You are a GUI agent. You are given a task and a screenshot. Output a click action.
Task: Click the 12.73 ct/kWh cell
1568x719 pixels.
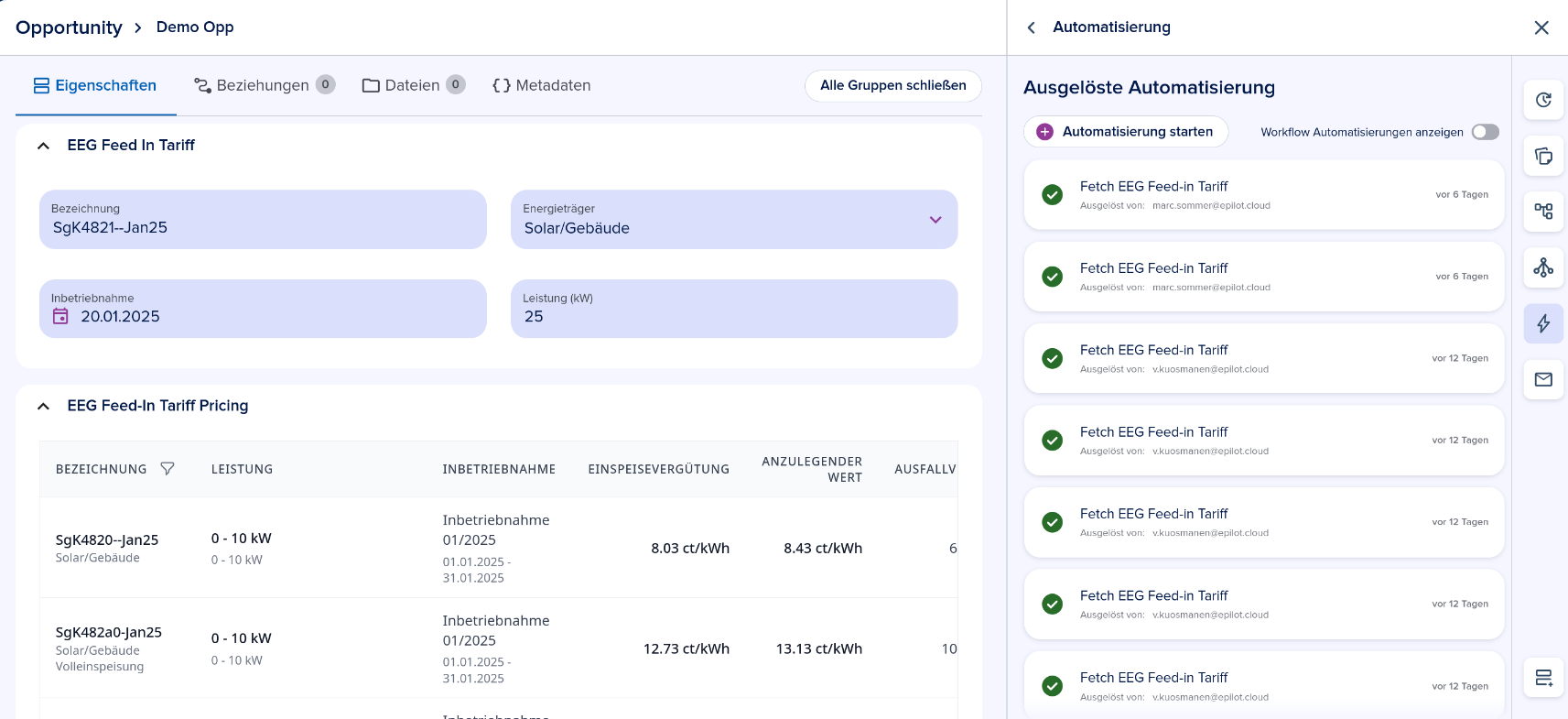point(687,648)
